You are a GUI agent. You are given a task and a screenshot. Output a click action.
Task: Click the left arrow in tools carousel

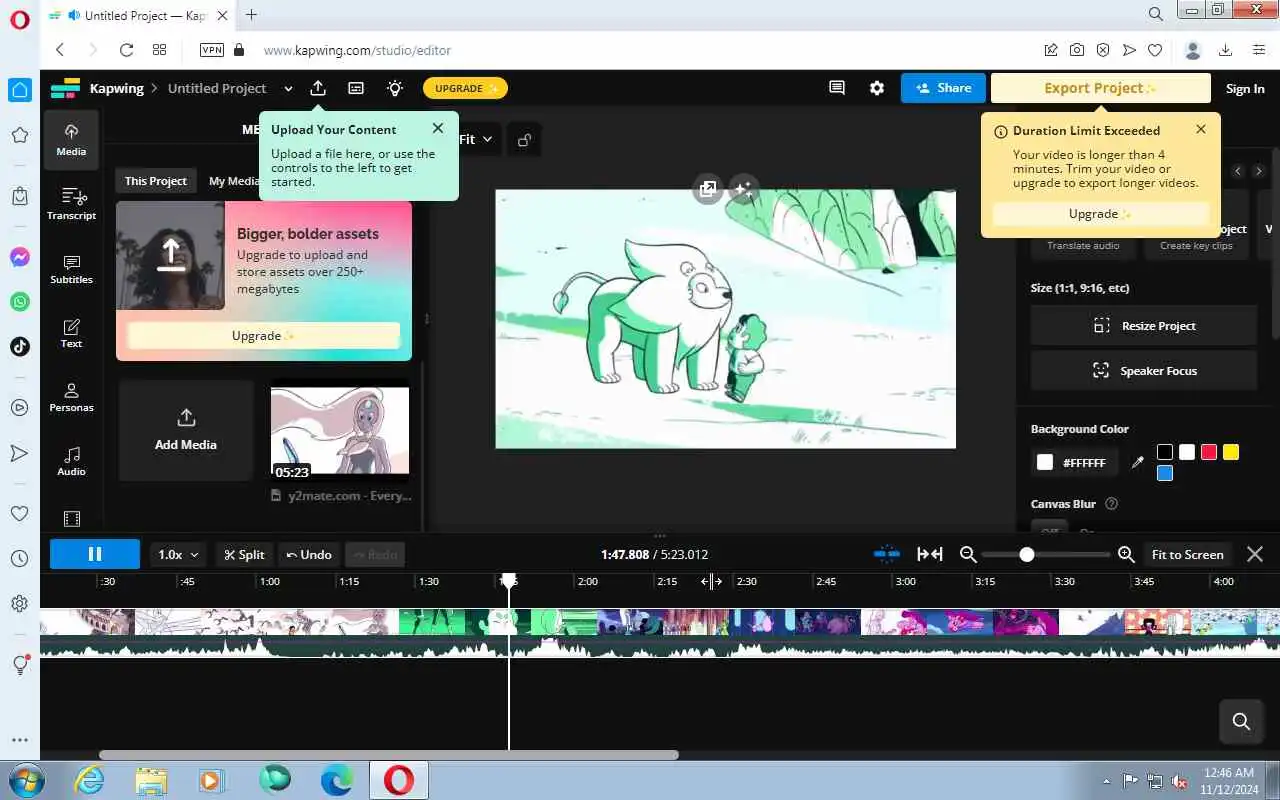(1238, 171)
